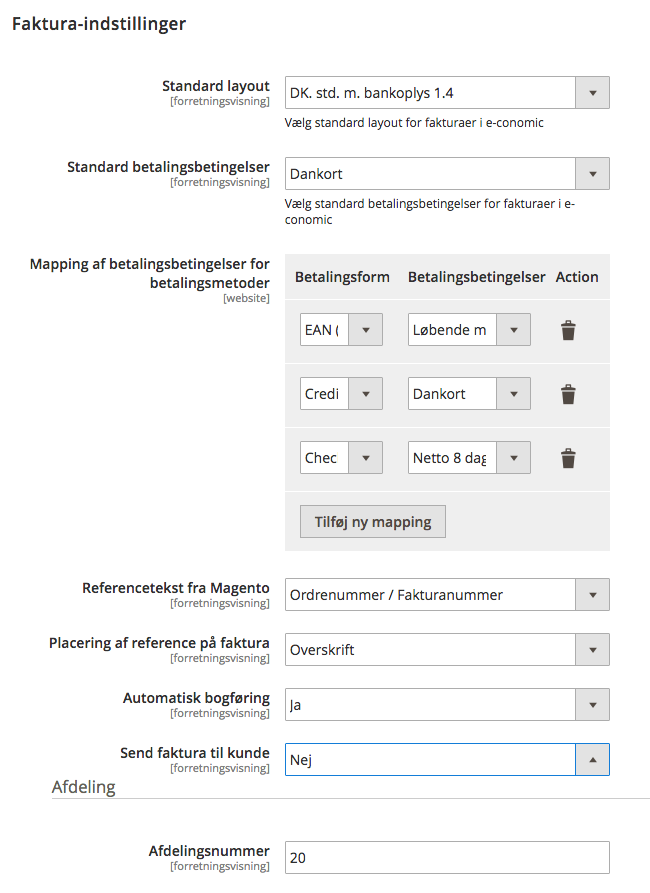Expand the EAN Betalingsform selector
The width and height of the screenshot is (650, 893).
coord(341,330)
